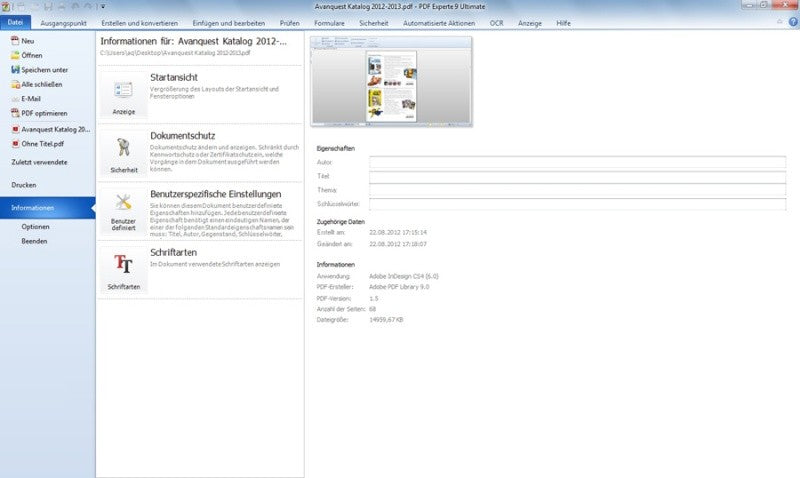The image size is (800, 478).
Task: Open the Formulare ribbon tab
Action: (x=329, y=23)
